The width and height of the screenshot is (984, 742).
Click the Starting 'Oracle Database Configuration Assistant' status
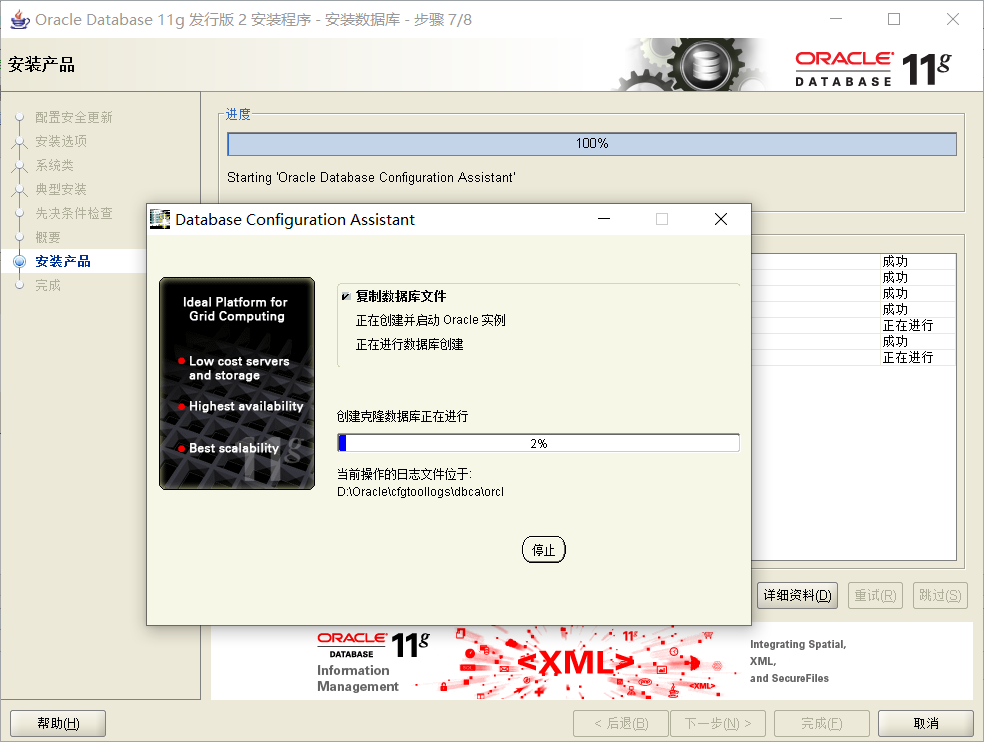372,178
